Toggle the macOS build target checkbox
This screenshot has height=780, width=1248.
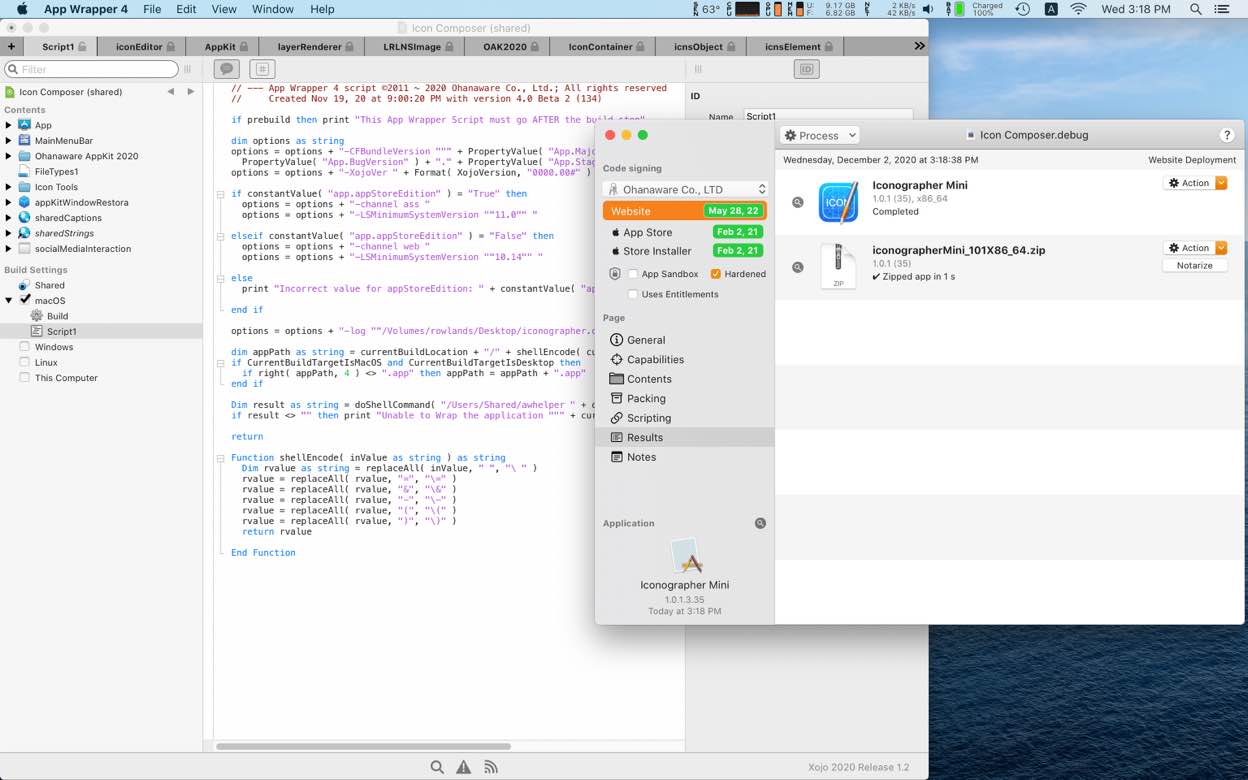[25, 300]
